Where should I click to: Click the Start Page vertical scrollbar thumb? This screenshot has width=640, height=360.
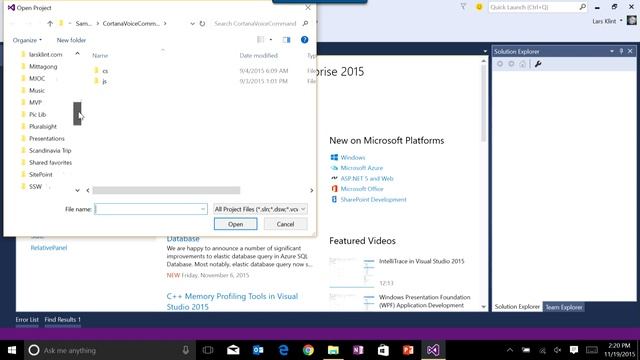pos(484,102)
